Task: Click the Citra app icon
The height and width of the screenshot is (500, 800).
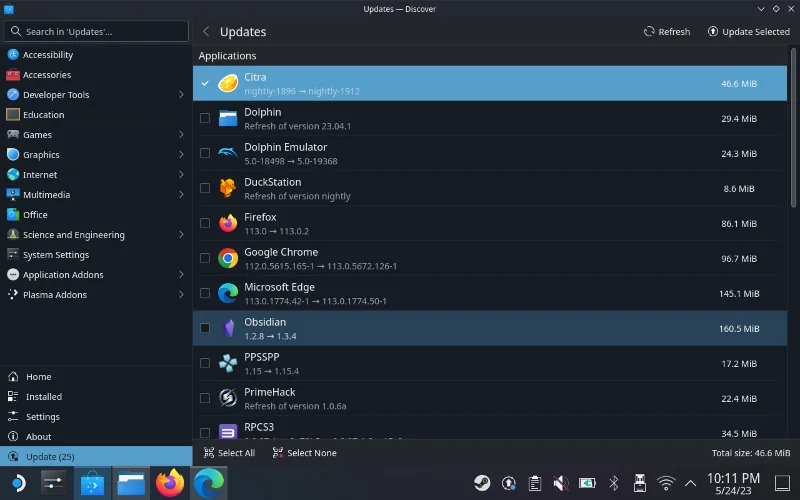Action: [228, 83]
